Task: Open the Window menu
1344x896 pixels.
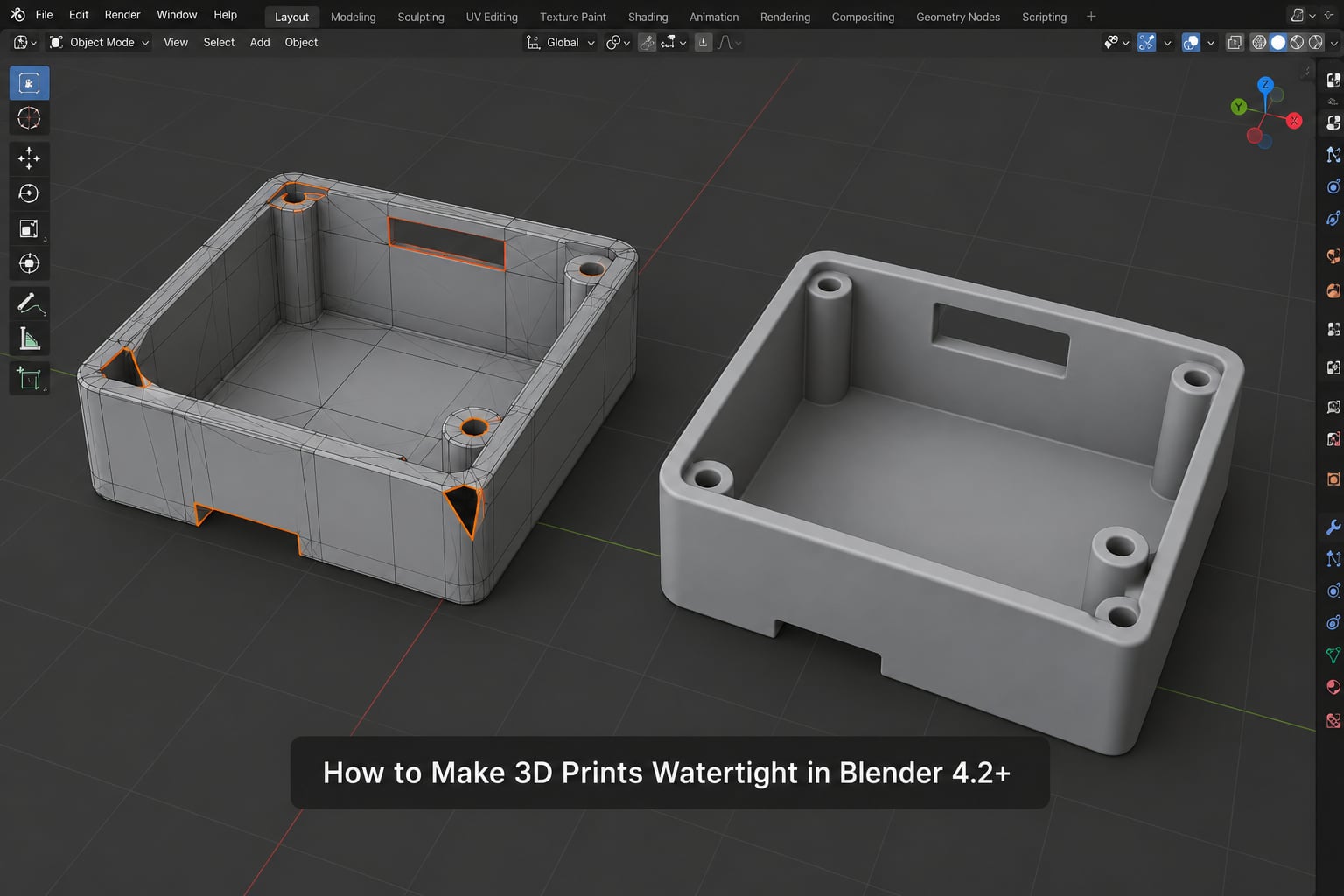Action: [177, 15]
